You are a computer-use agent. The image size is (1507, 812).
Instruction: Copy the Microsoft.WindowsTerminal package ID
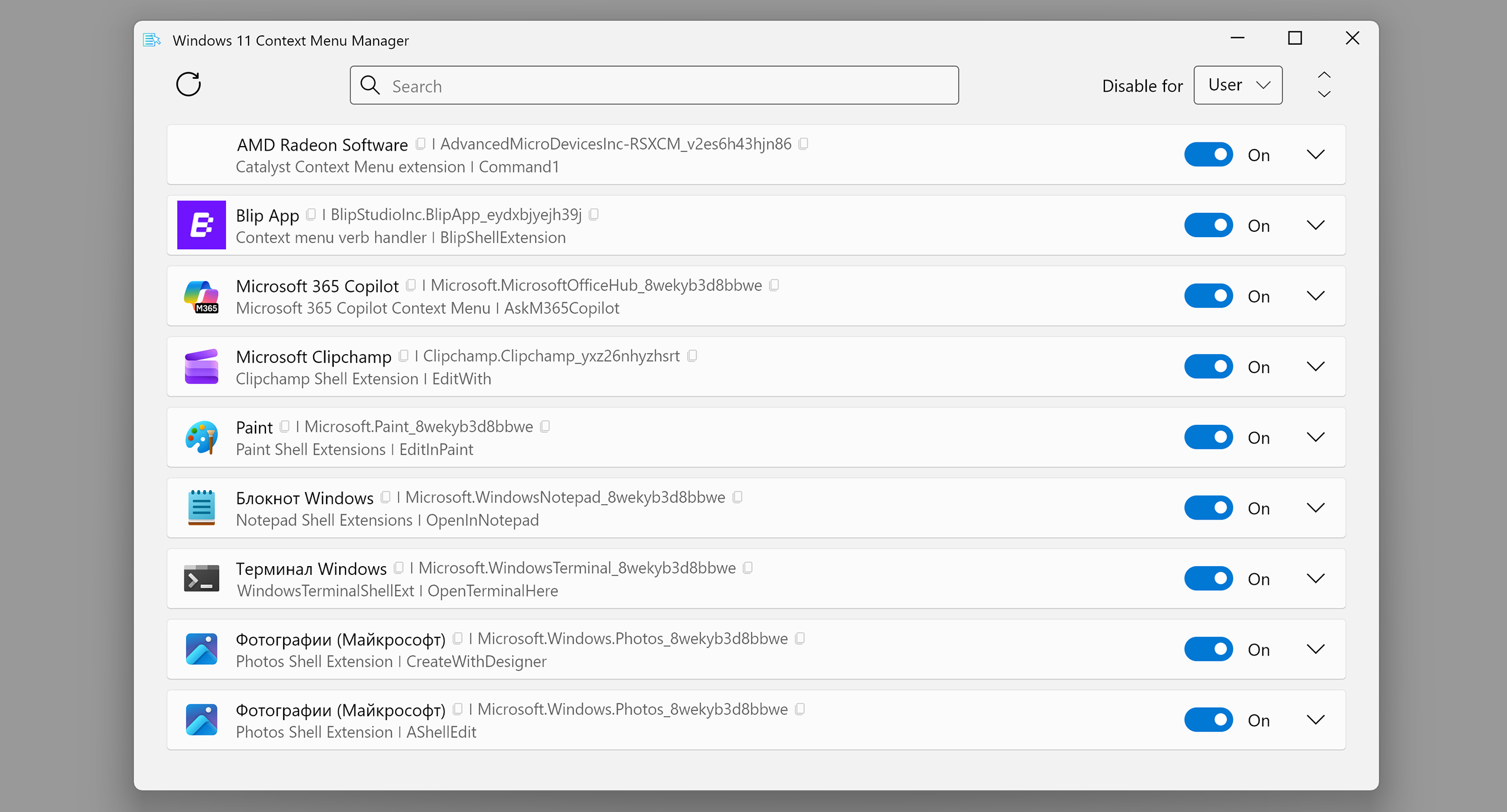(748, 568)
